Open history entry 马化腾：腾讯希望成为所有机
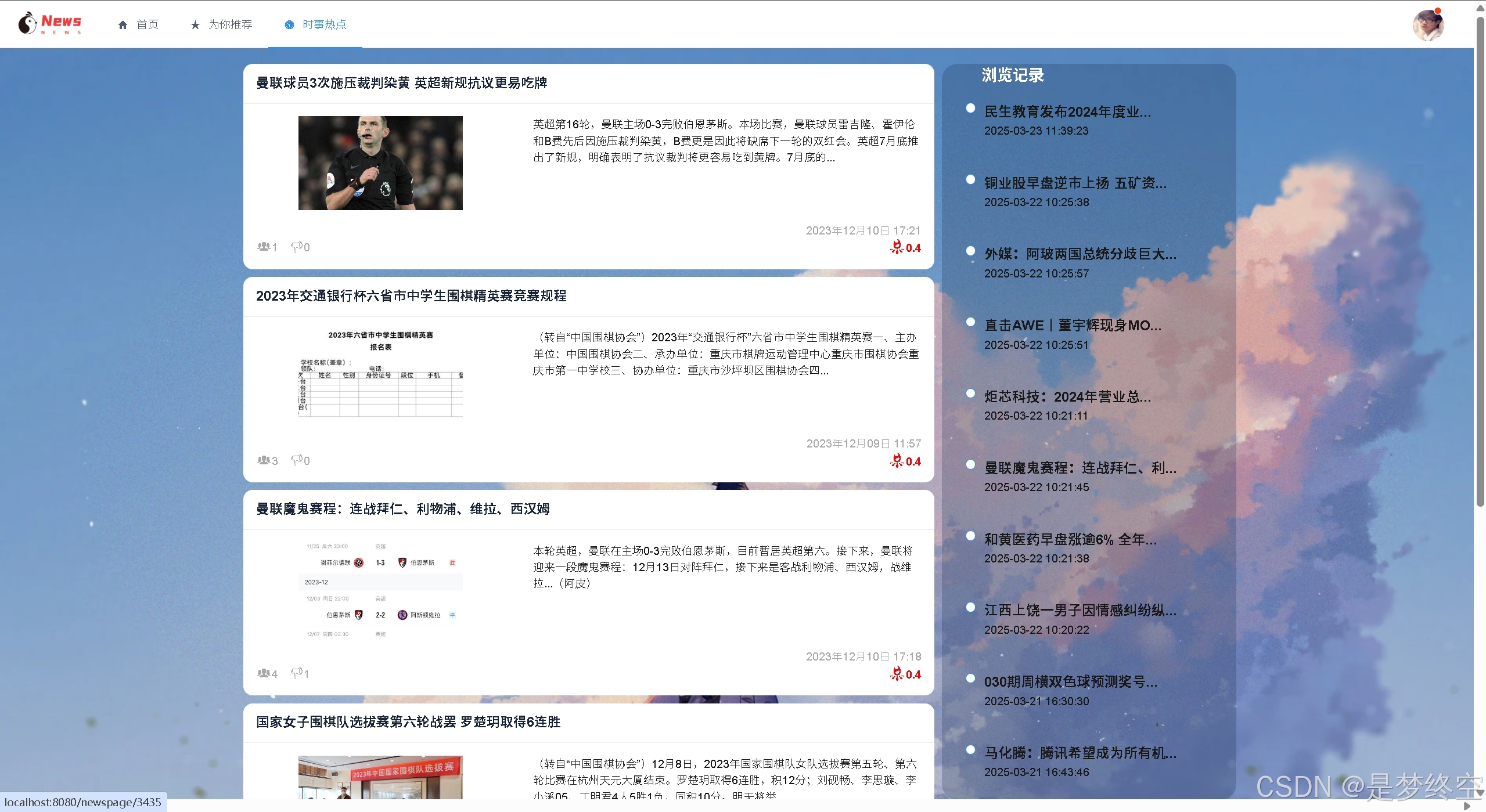The image size is (1486, 812). pos(1080,753)
